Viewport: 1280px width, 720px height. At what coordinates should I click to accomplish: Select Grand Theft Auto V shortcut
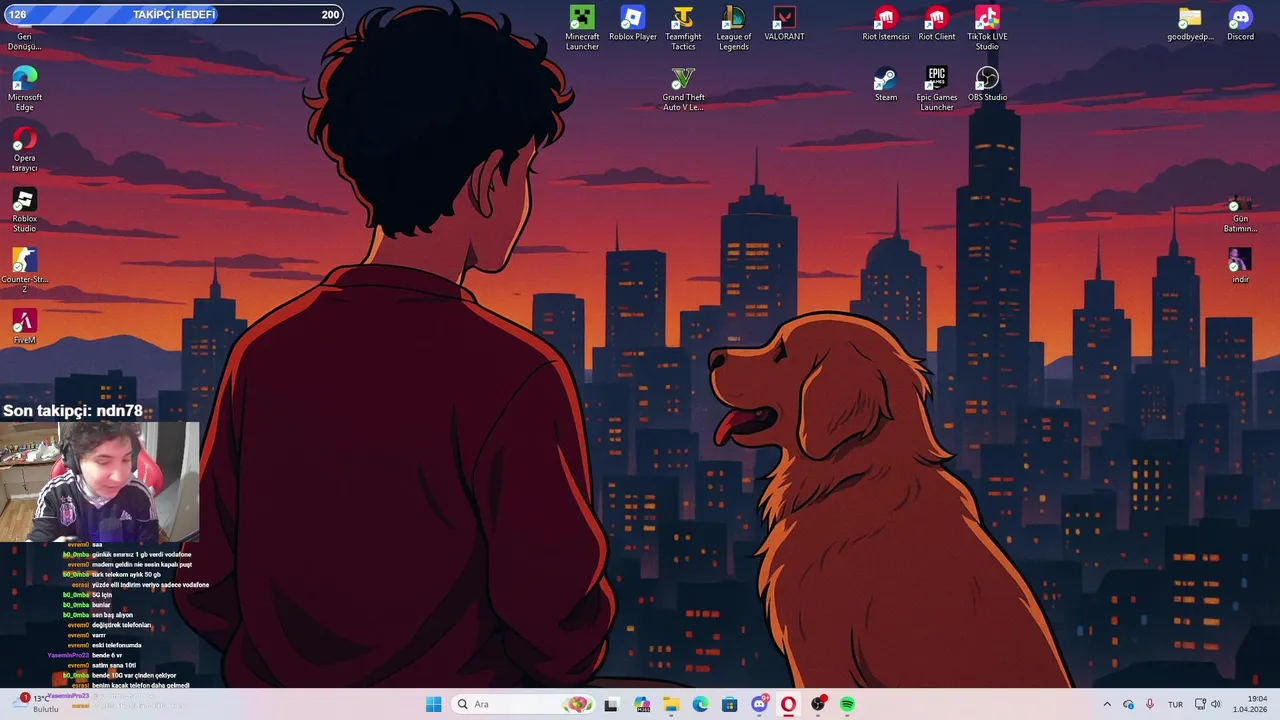point(683,89)
